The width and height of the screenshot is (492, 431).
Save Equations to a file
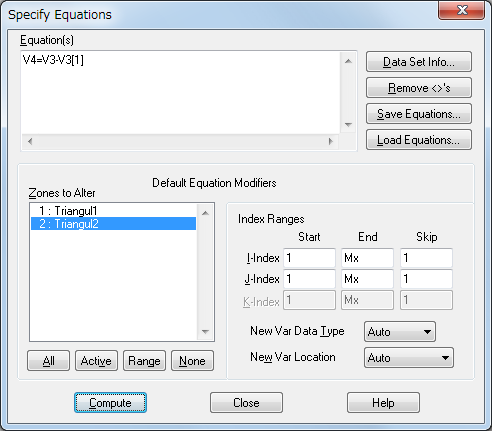click(419, 114)
